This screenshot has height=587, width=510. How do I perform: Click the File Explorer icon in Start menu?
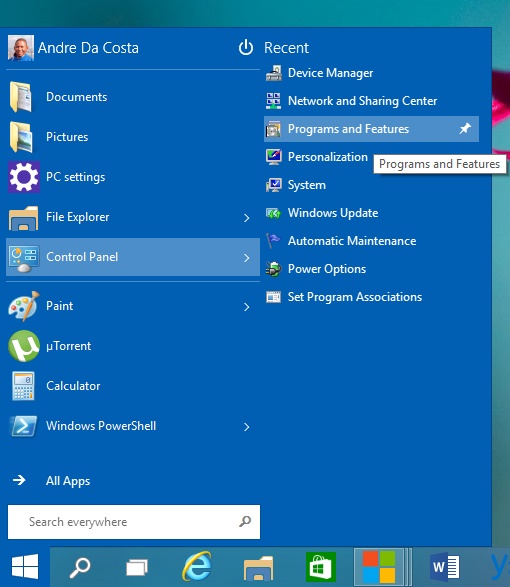point(23,218)
